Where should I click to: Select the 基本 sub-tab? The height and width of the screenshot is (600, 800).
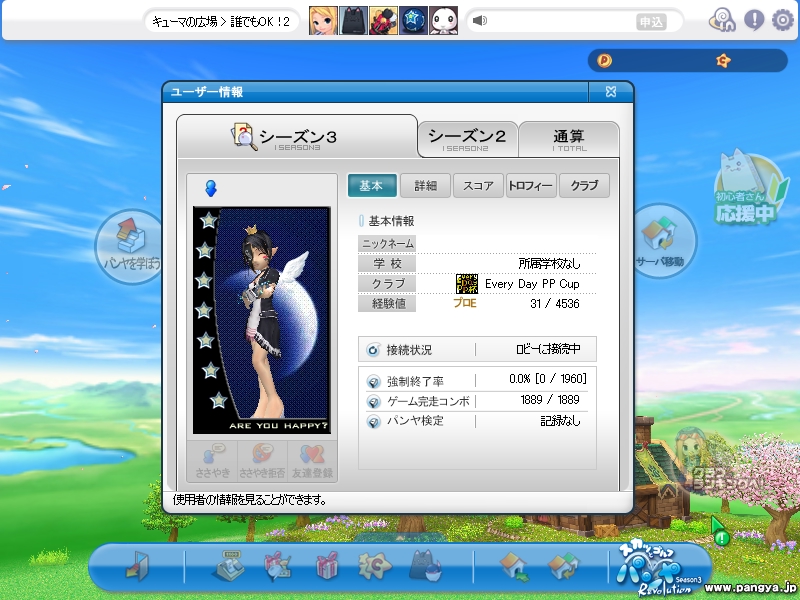click(x=372, y=186)
